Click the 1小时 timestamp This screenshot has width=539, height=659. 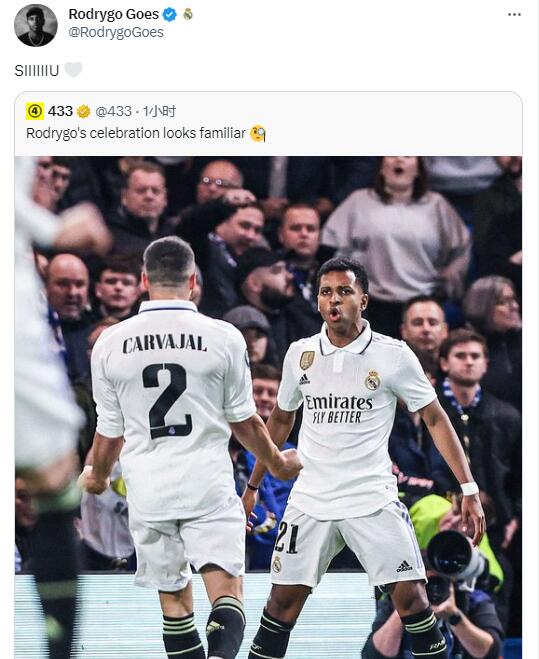point(159,111)
